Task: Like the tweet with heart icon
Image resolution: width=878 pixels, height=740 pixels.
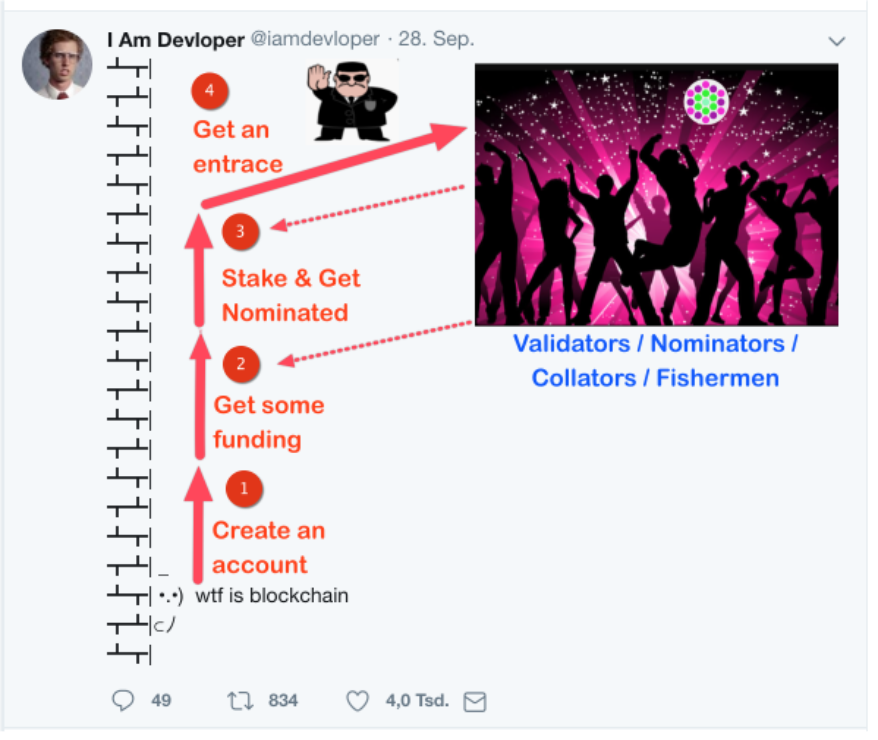Action: pos(357,701)
